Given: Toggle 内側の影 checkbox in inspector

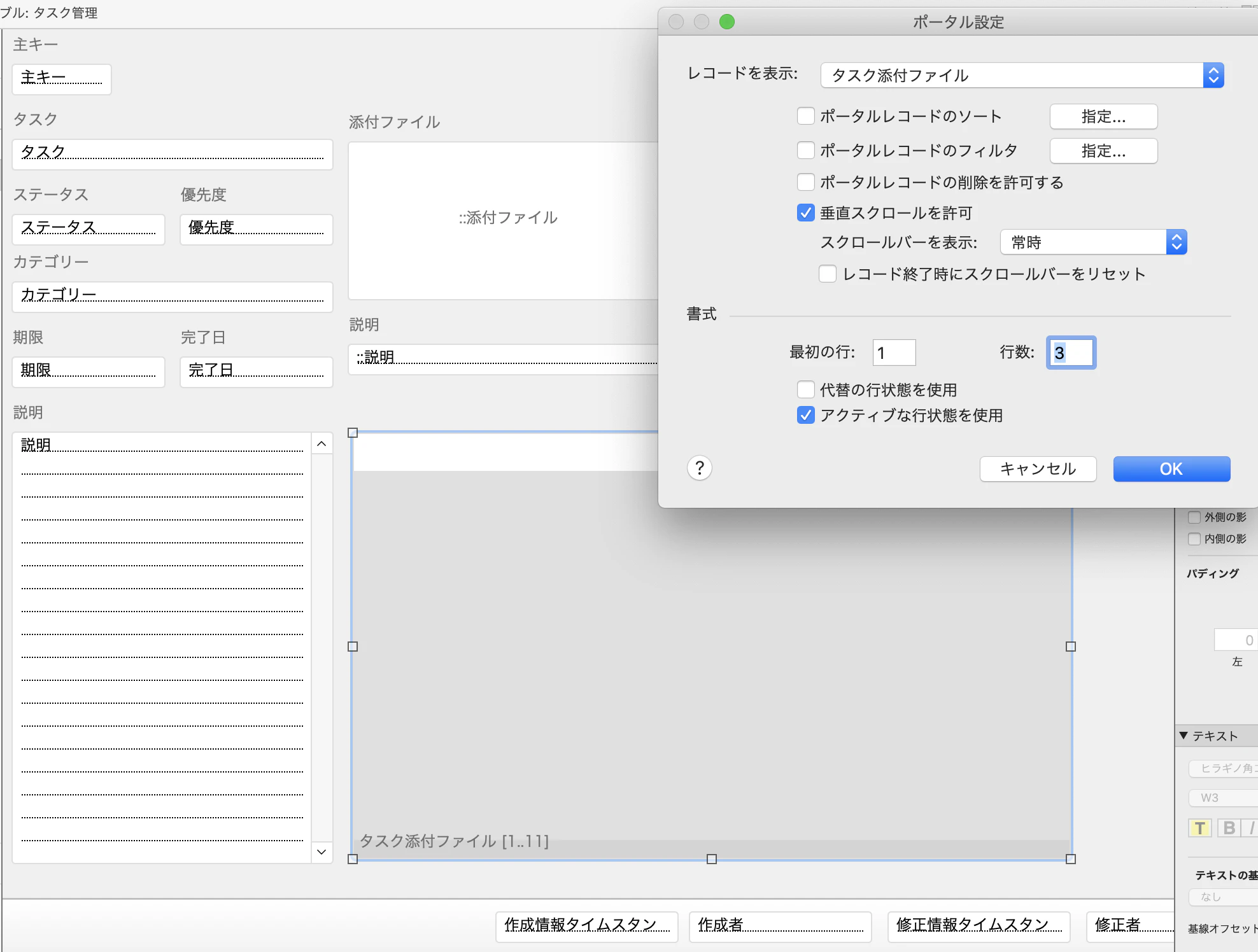Looking at the screenshot, I should click(x=1194, y=539).
